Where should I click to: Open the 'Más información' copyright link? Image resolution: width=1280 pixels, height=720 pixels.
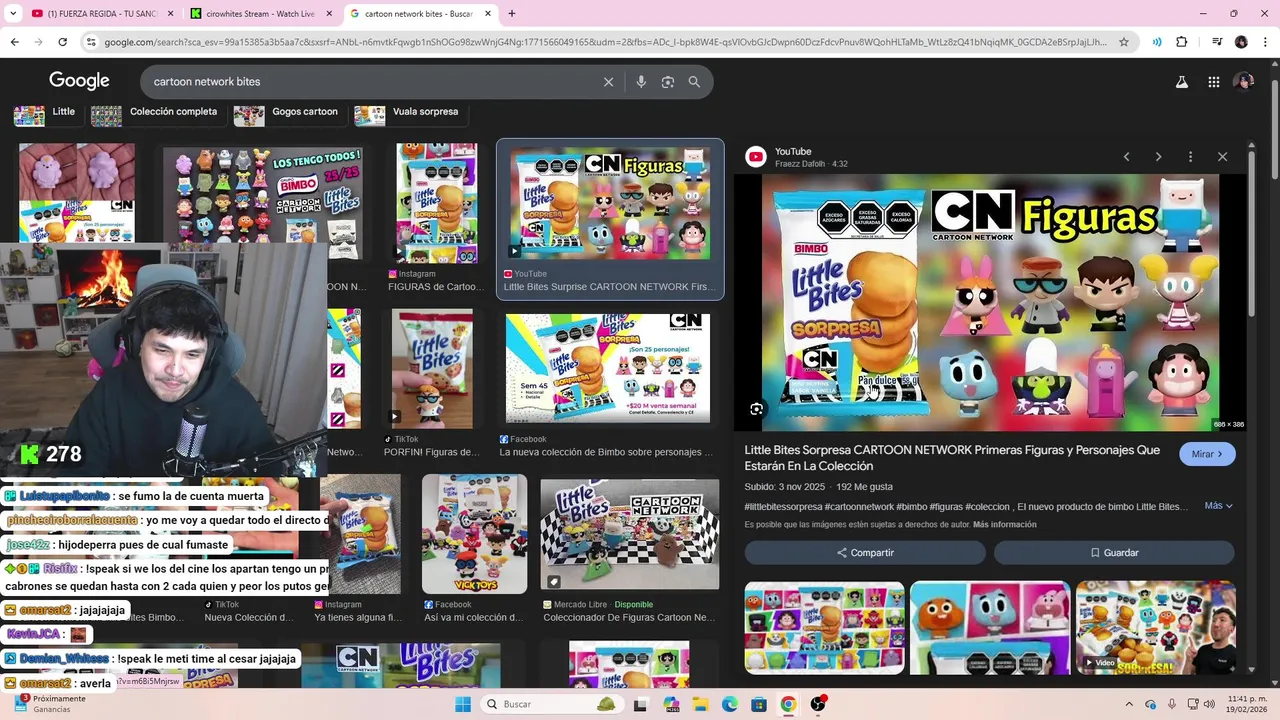tap(1004, 525)
